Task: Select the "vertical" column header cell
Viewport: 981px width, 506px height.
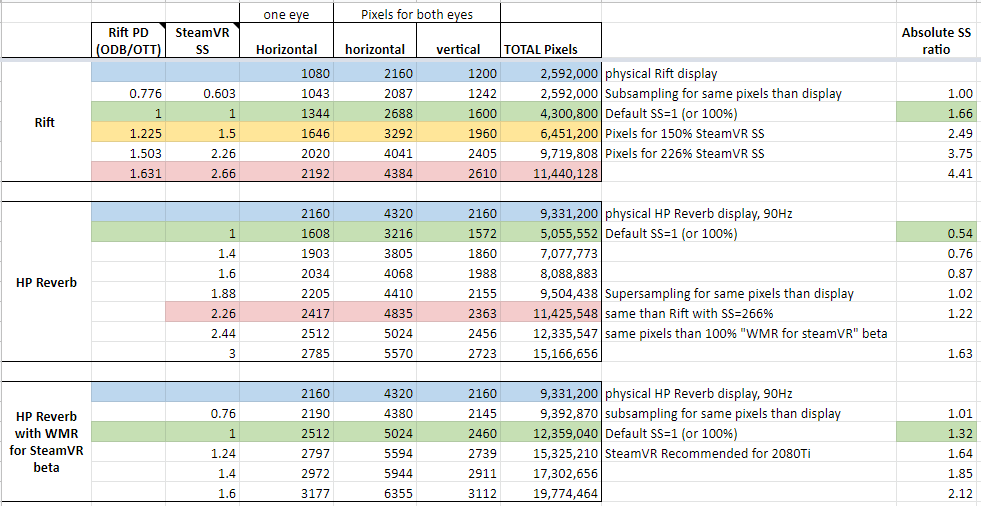Action: (457, 49)
